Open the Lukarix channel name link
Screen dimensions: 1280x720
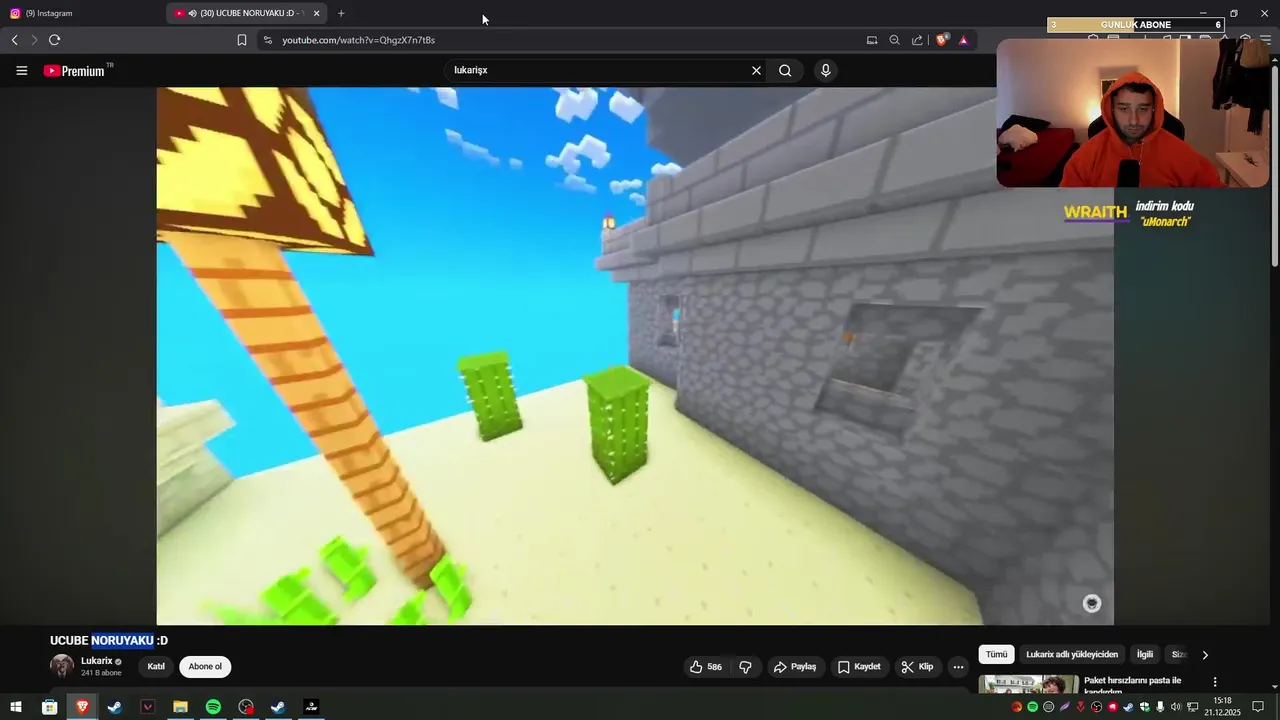point(97,661)
